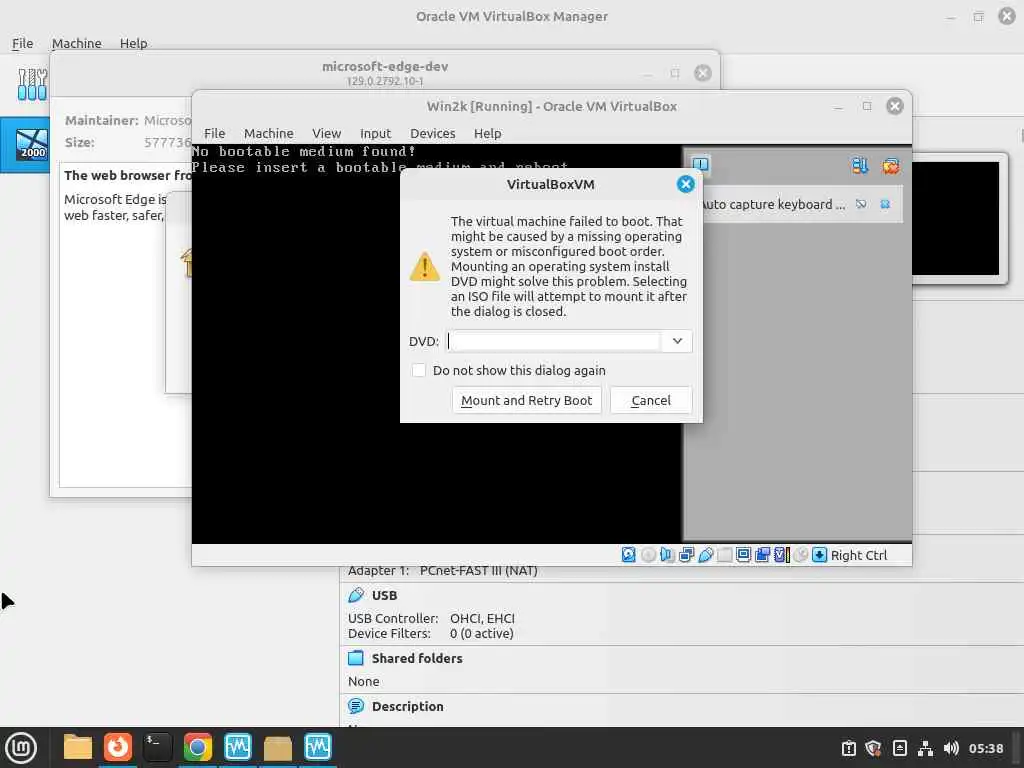Click the Shared folders section icon
This screenshot has width=1024, height=768.
pos(356,658)
